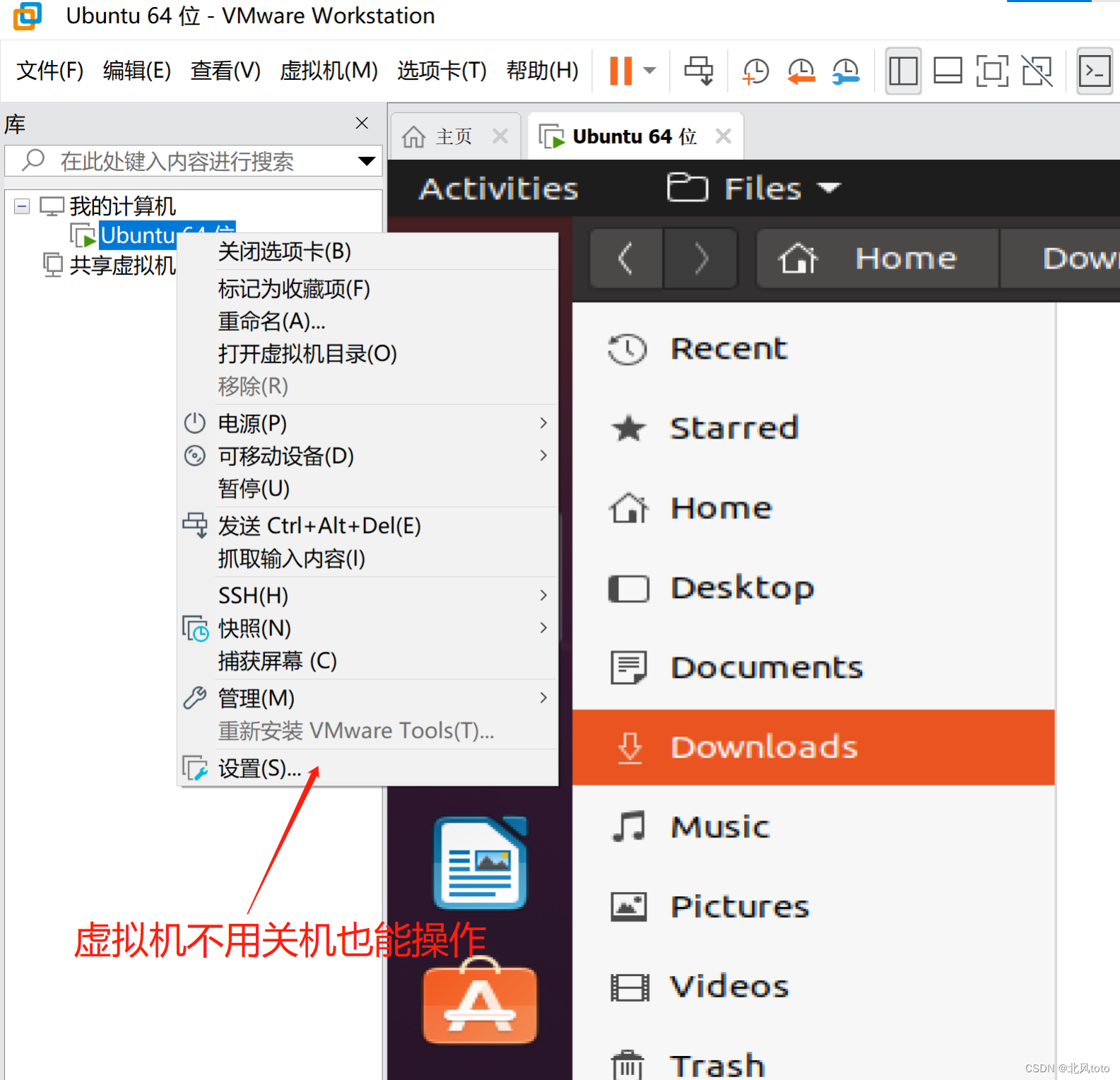The height and width of the screenshot is (1080, 1120).
Task: Go back with the Files back arrow
Action: 626,258
